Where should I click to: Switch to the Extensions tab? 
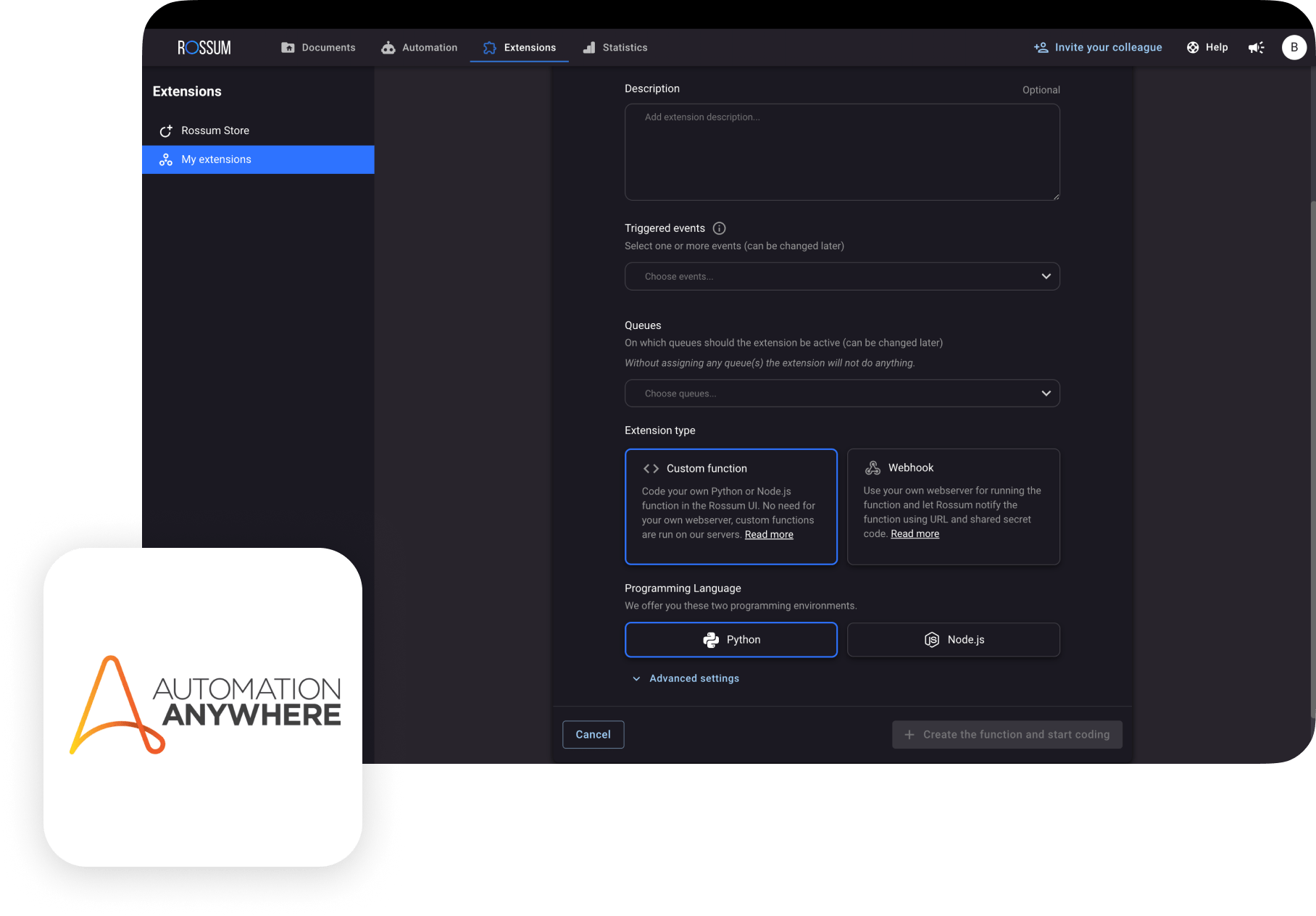[520, 48]
